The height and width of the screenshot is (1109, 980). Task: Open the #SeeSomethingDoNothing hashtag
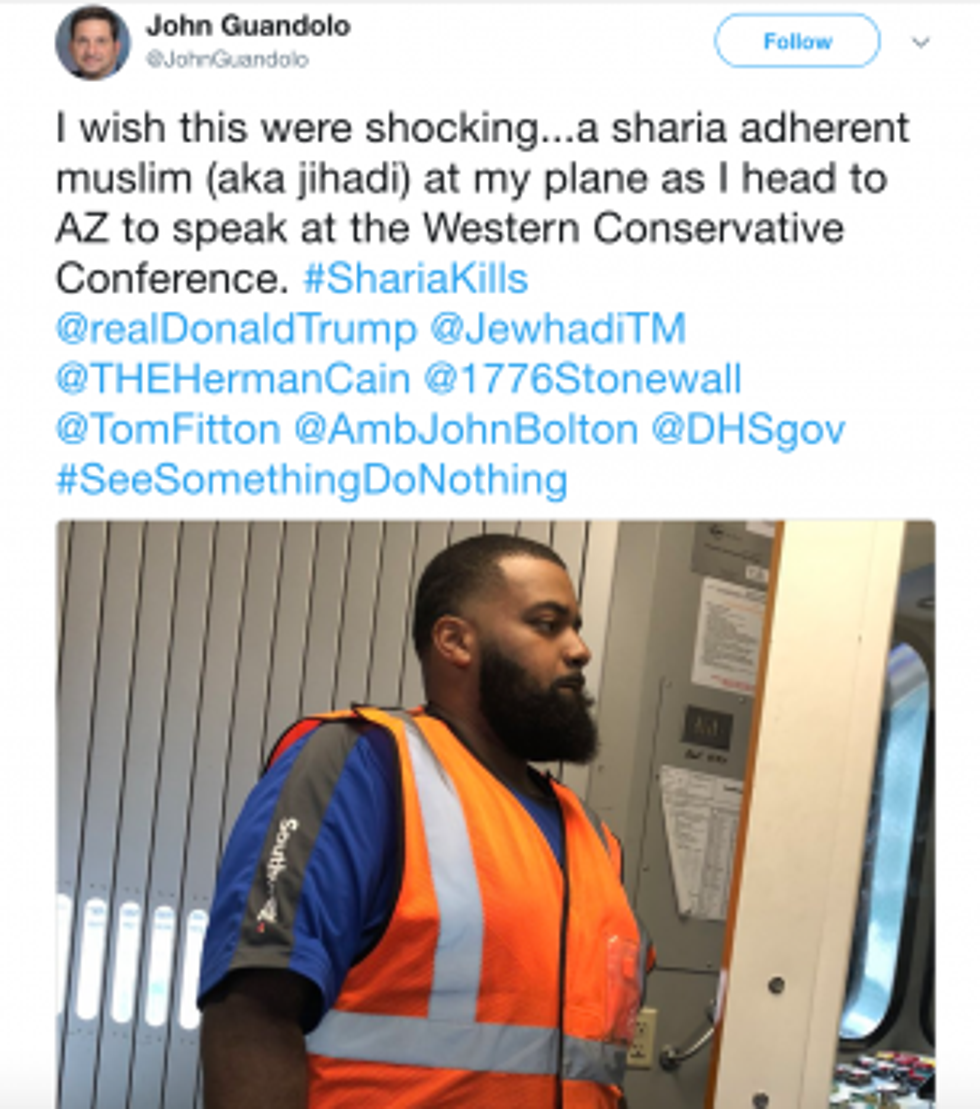[x=312, y=480]
